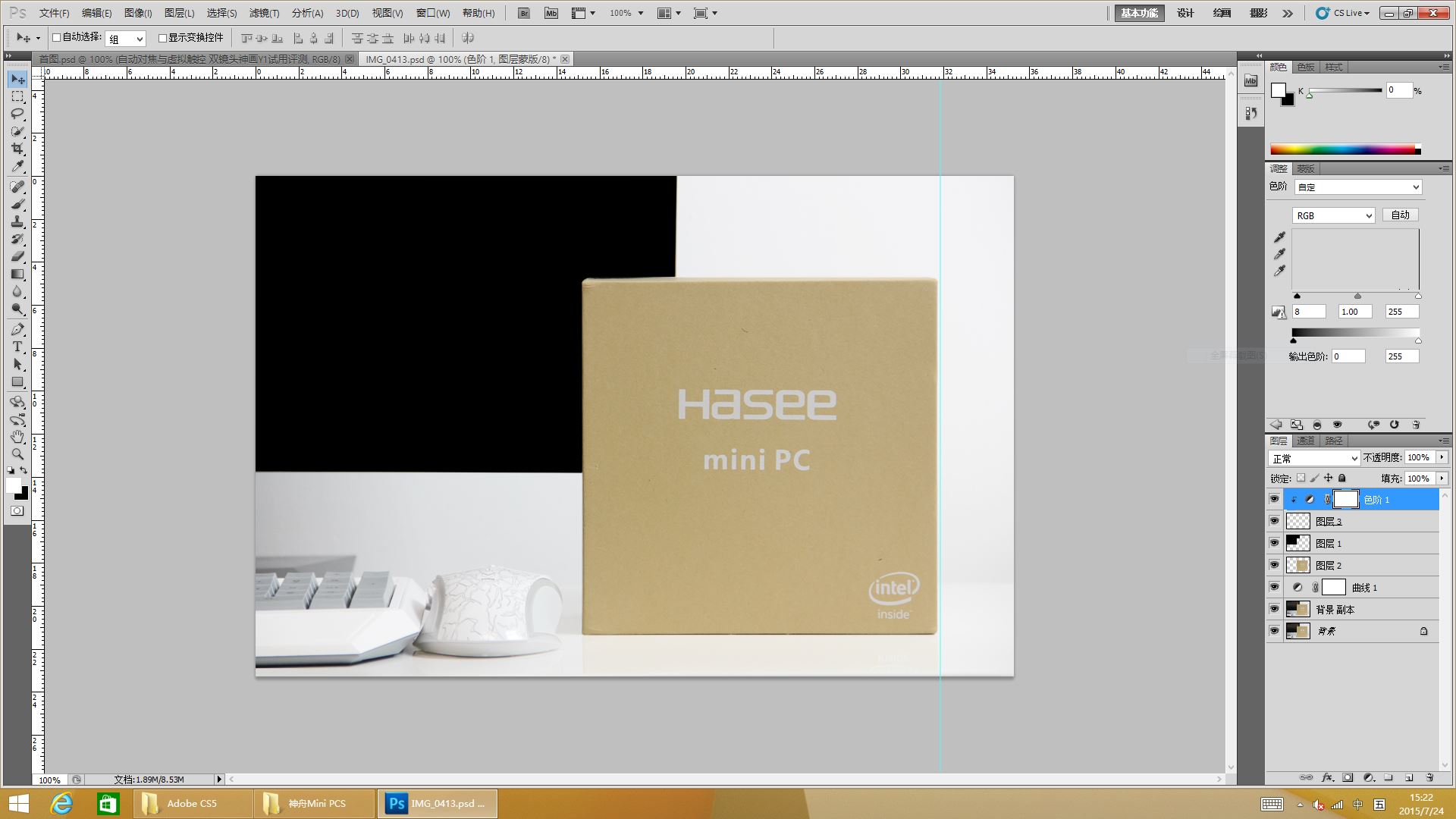The image size is (1456, 819).
Task: Select the Hand tool
Action: click(17, 437)
